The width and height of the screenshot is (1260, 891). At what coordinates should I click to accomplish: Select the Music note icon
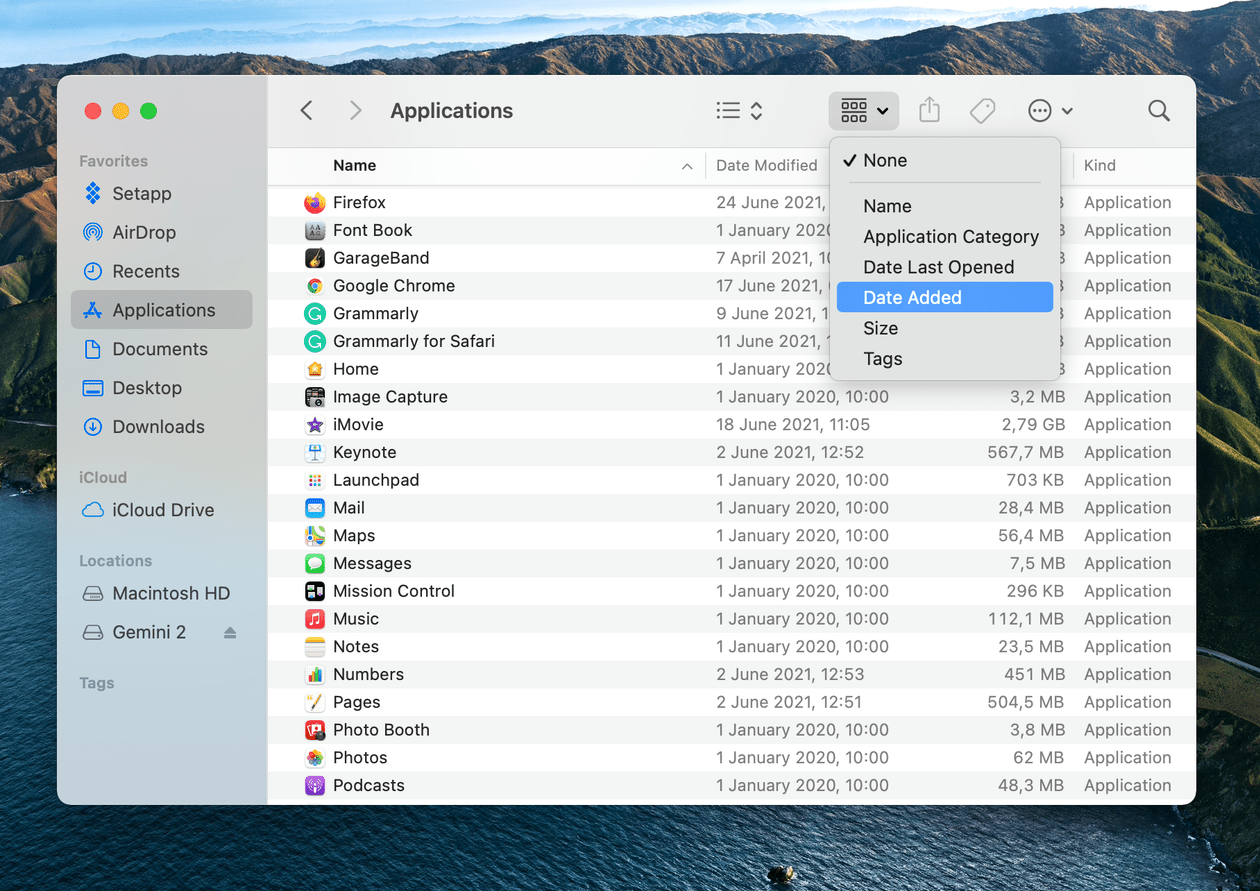[x=315, y=619]
